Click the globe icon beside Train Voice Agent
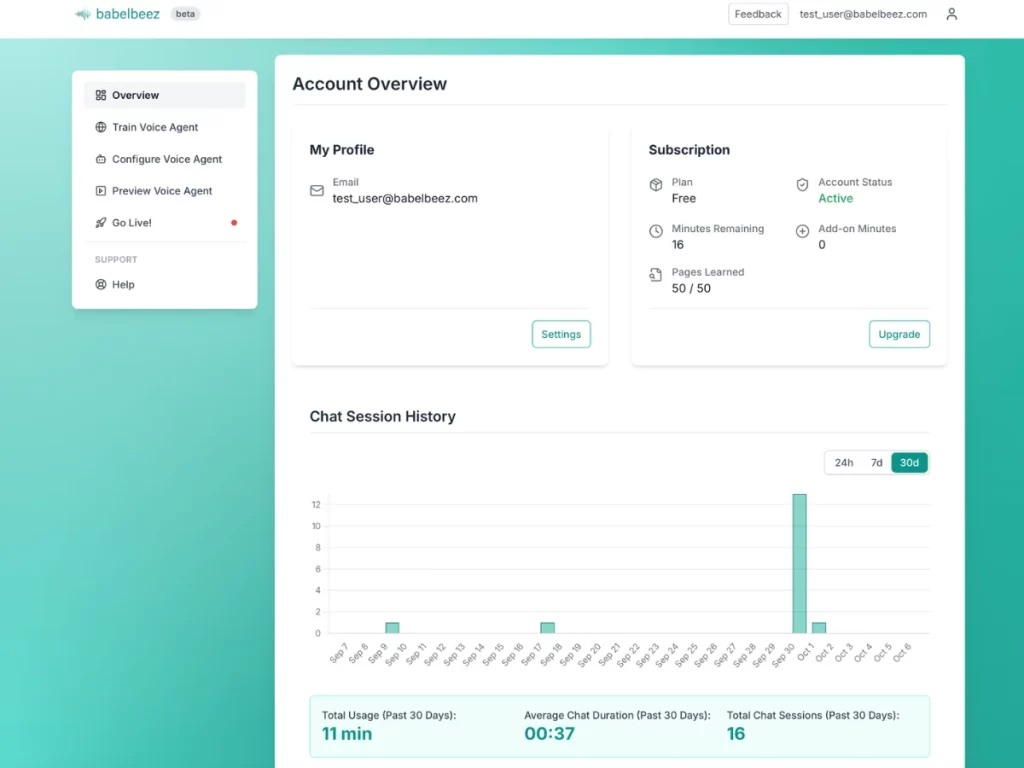 click(x=101, y=127)
